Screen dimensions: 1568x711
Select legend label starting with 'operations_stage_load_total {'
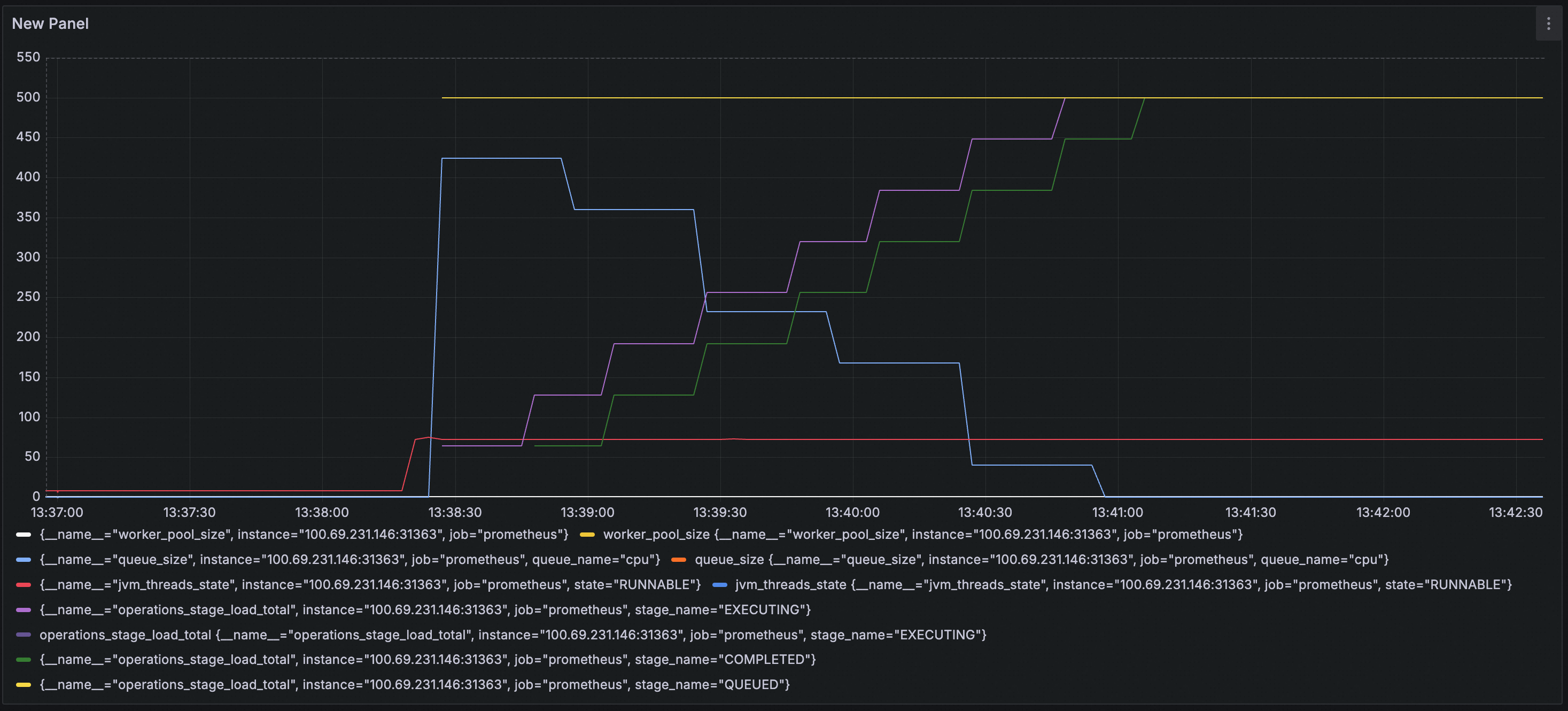[513, 635]
